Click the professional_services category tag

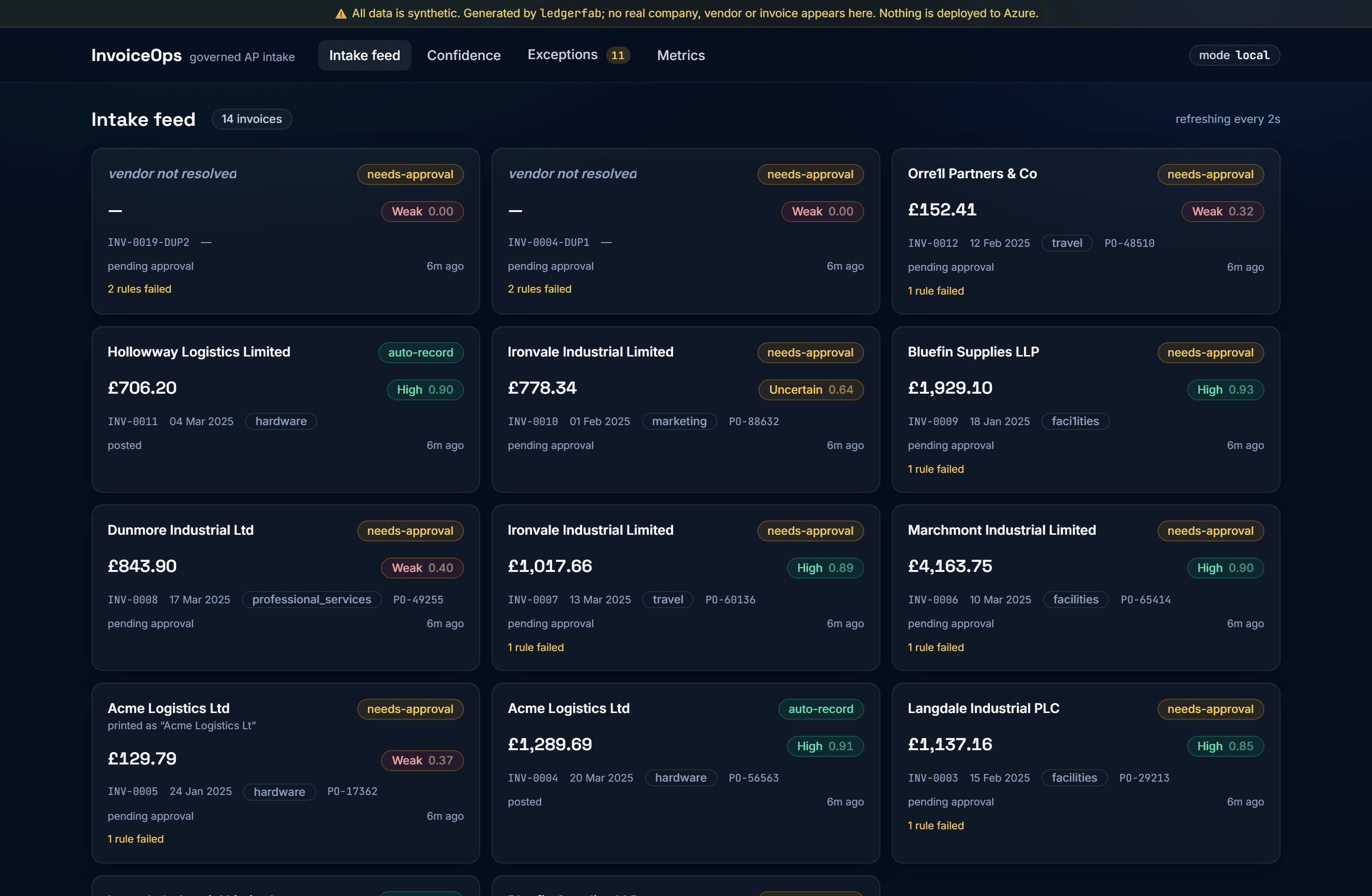(311, 600)
